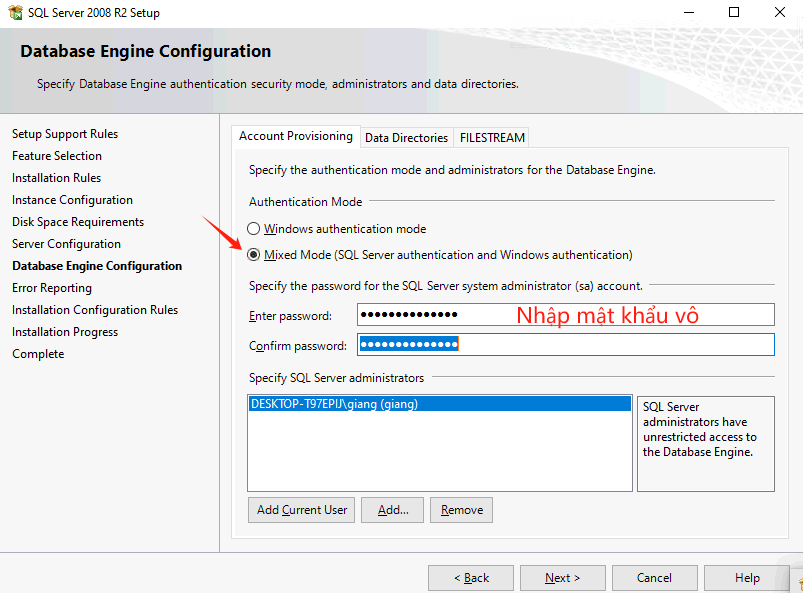Click Installation Progress step
803x593 pixels.
click(65, 332)
